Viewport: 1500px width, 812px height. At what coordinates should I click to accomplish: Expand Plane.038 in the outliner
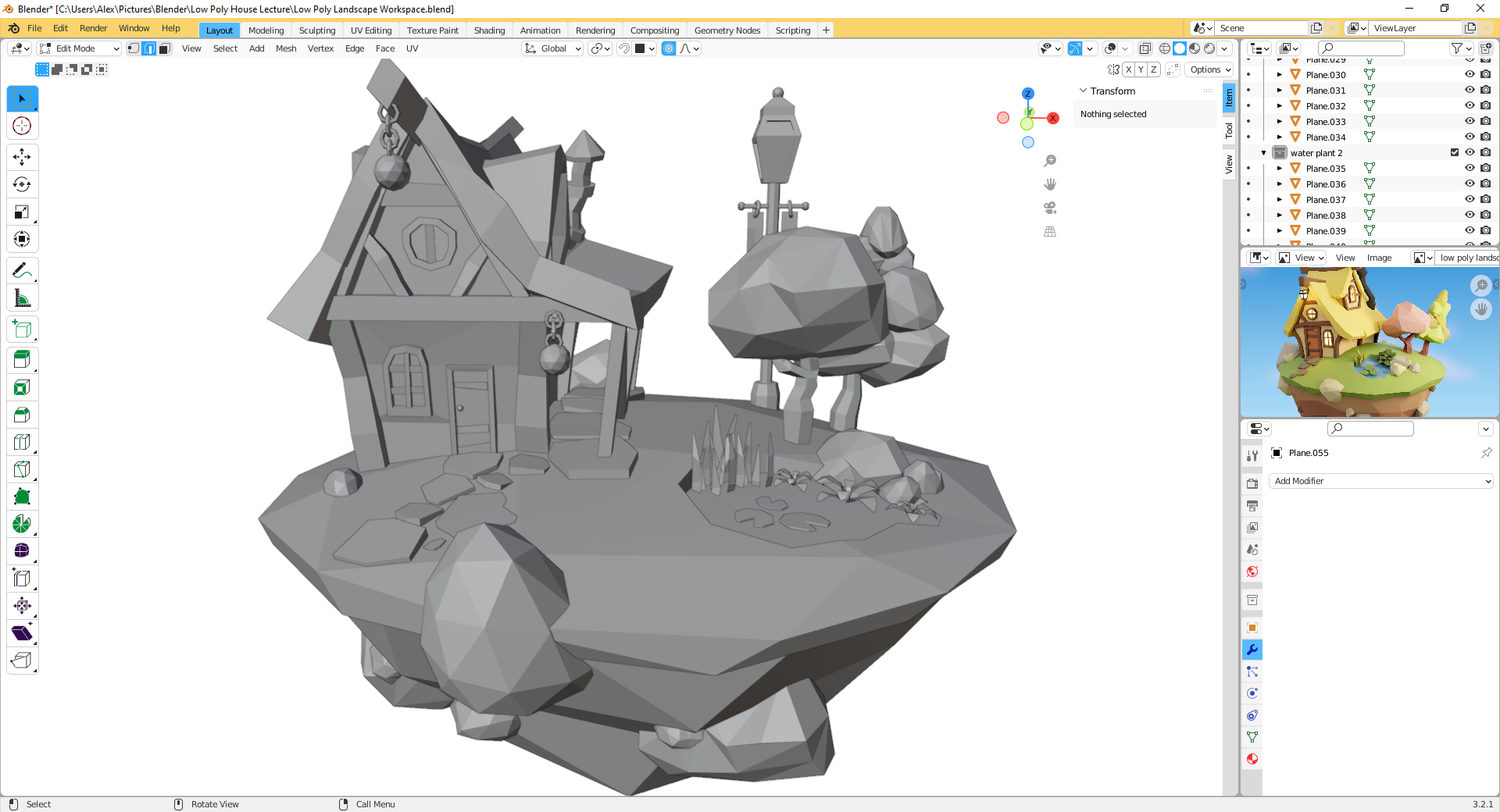tap(1279, 215)
